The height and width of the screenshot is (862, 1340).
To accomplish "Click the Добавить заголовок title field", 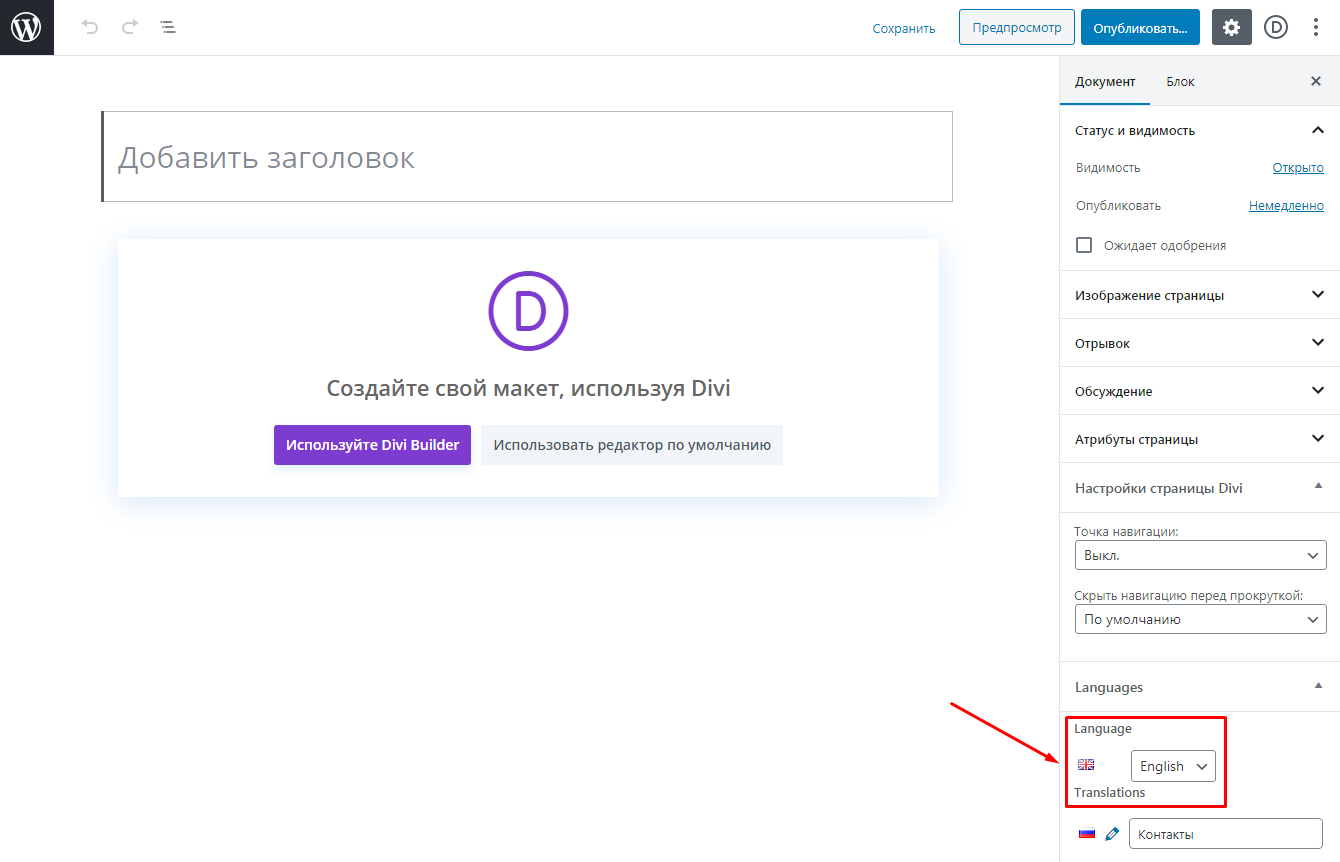I will pos(527,158).
